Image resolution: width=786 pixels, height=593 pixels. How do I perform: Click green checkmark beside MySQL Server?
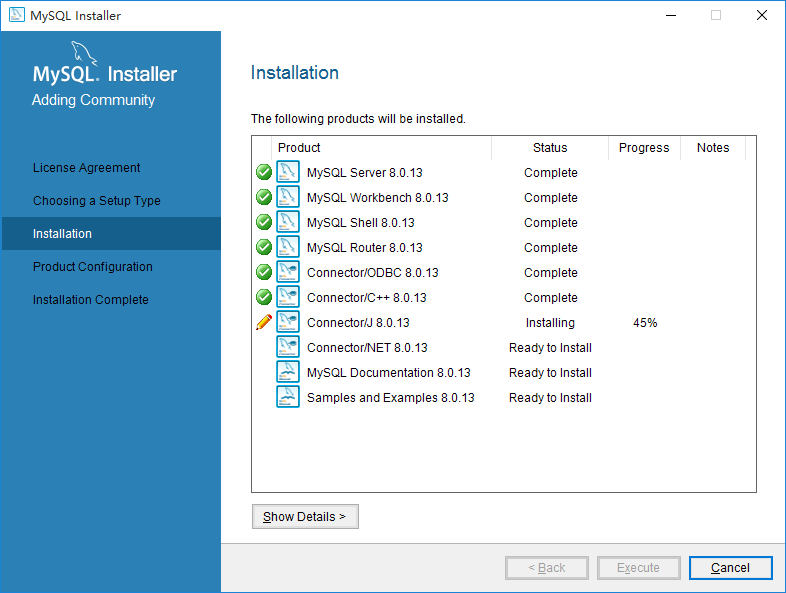click(264, 172)
